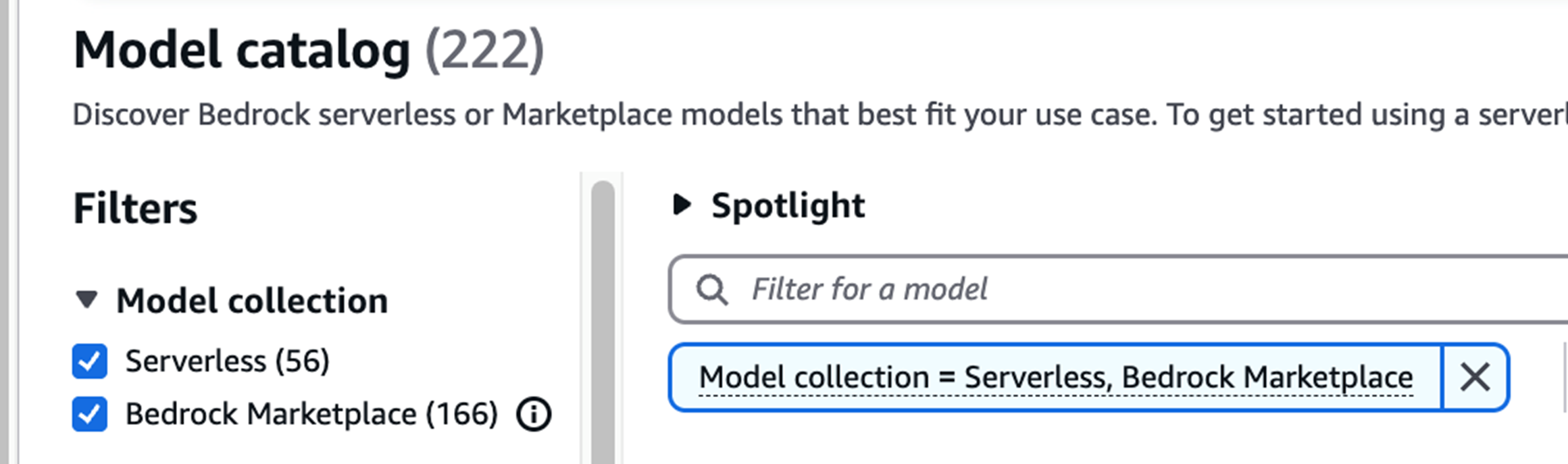The height and width of the screenshot is (464, 1568).
Task: Click the filters panel vertical scrollbar
Action: [603, 321]
